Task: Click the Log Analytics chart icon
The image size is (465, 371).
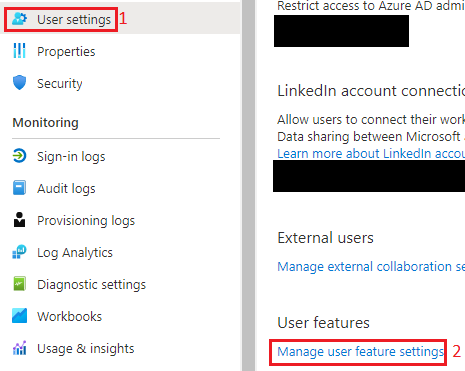Action: point(19,252)
